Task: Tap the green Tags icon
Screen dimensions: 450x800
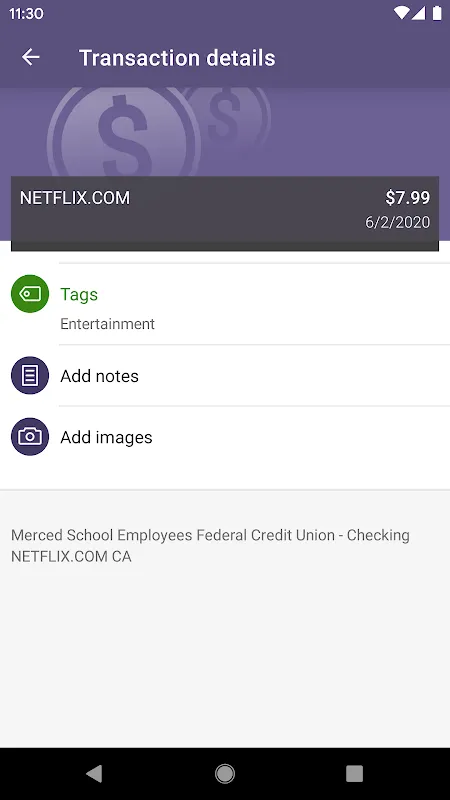Action: [x=30, y=294]
